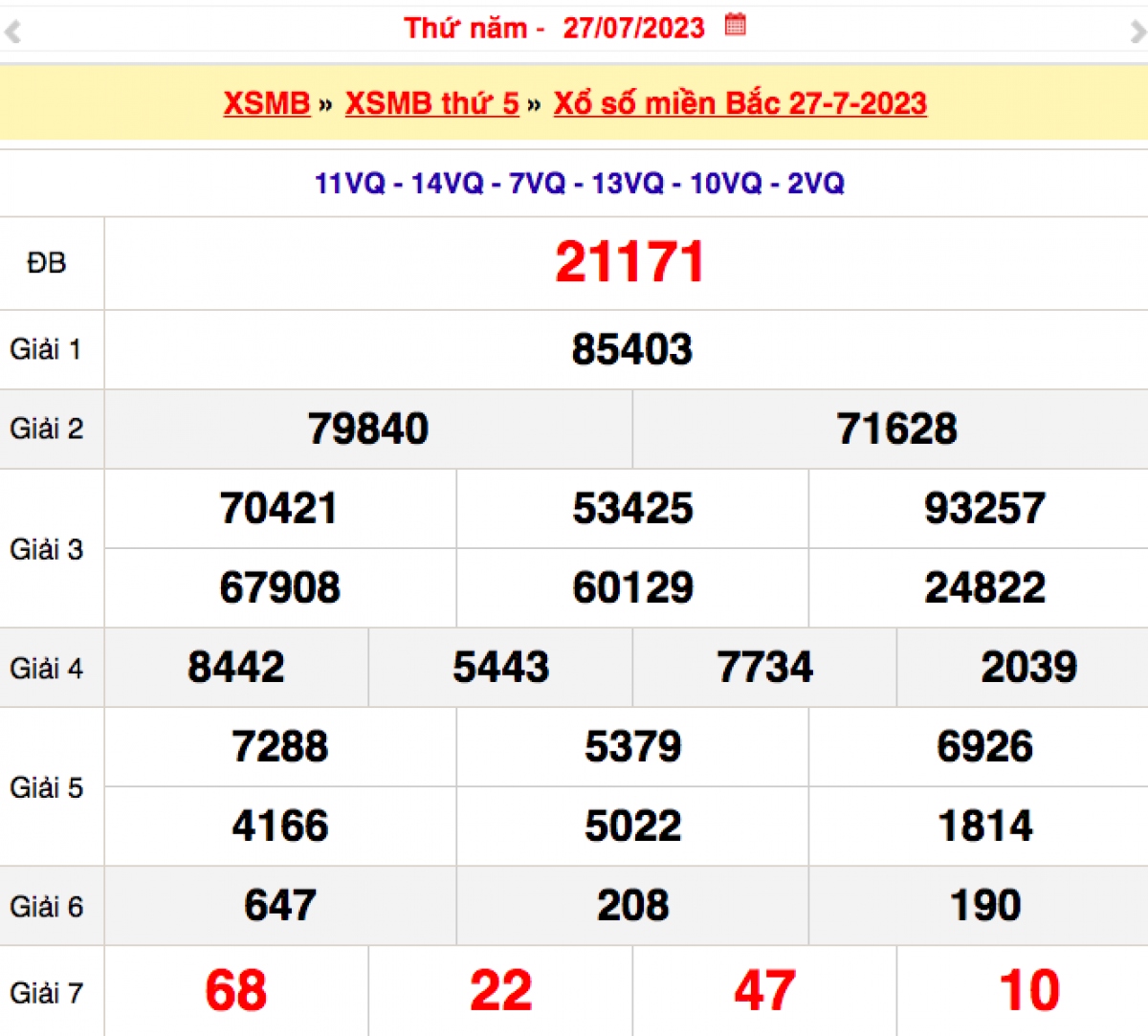Click the Giải 1 row label
This screenshot has width=1148, height=1036.
[x=46, y=349]
